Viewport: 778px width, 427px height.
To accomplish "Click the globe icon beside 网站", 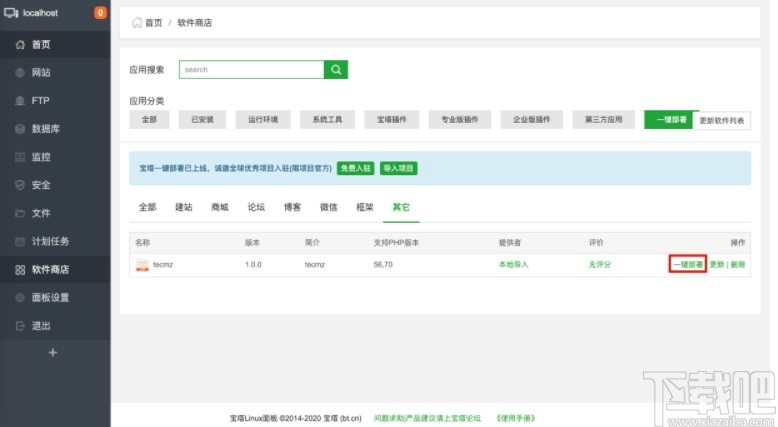I will [x=20, y=73].
